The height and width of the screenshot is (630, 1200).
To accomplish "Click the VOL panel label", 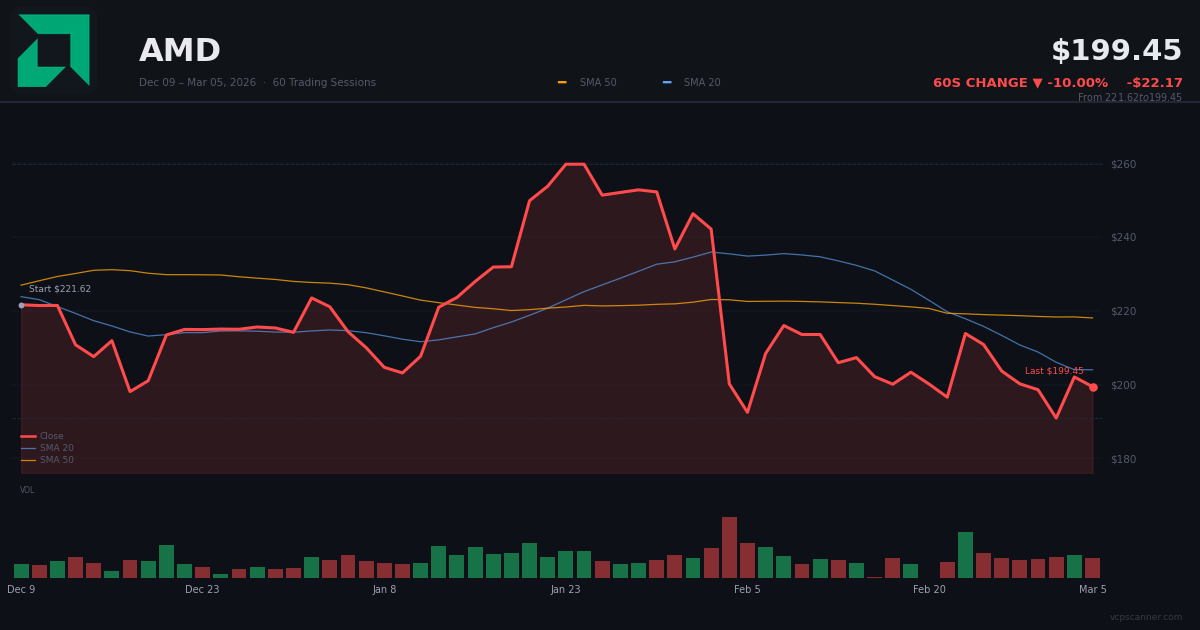I will (27, 490).
